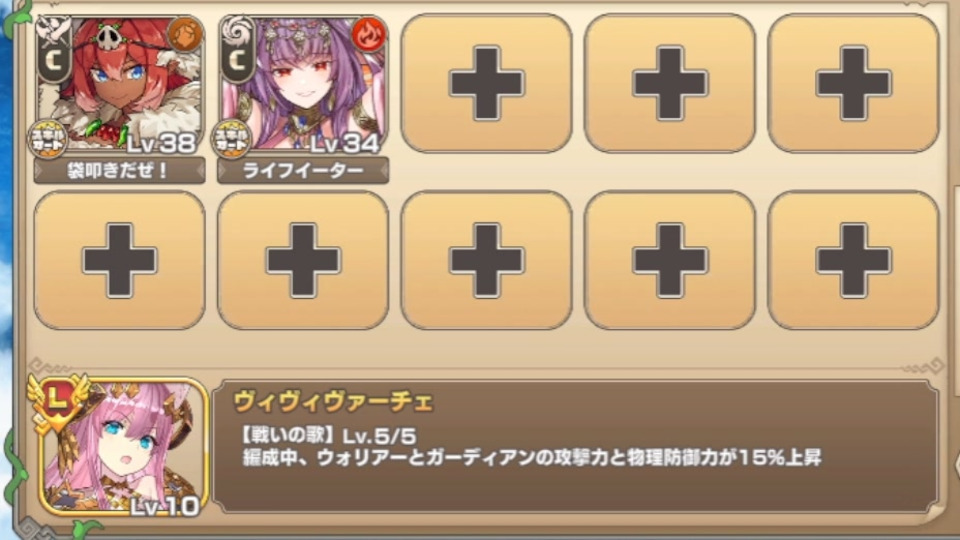960x540 pixels.
Task: Tap the fire element icon on Lv34 card
Action: click(369, 34)
